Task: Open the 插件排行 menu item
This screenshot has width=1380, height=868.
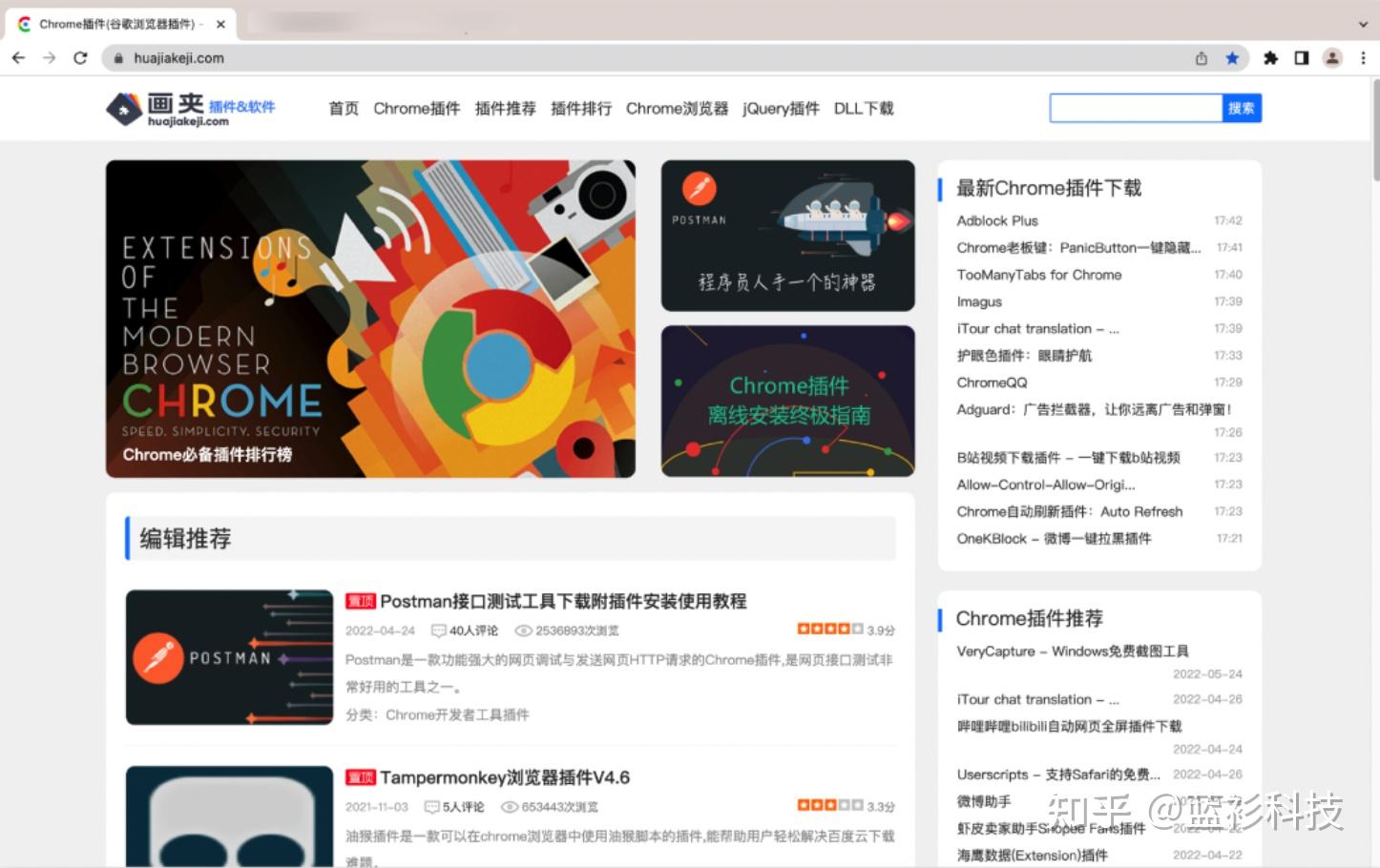Action: (581, 109)
